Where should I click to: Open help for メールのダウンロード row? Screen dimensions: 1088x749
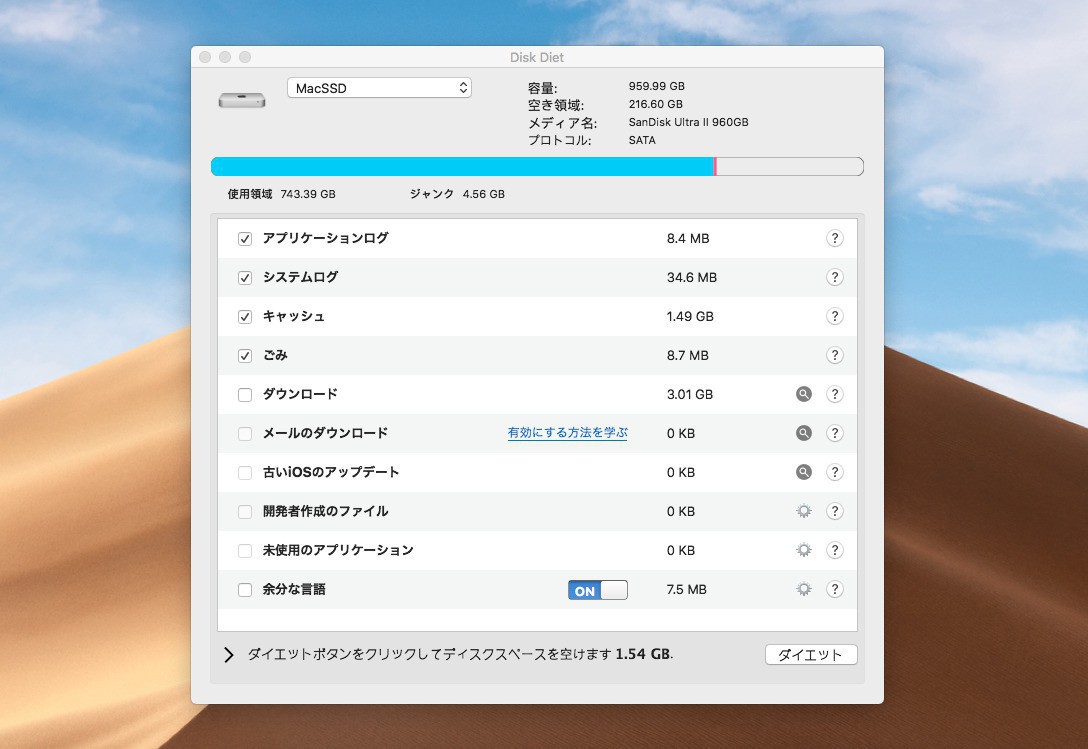coord(834,432)
